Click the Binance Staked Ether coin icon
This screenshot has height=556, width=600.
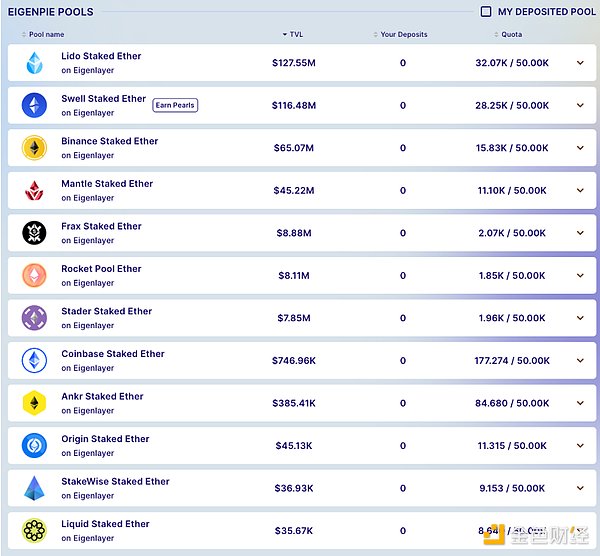point(35,148)
